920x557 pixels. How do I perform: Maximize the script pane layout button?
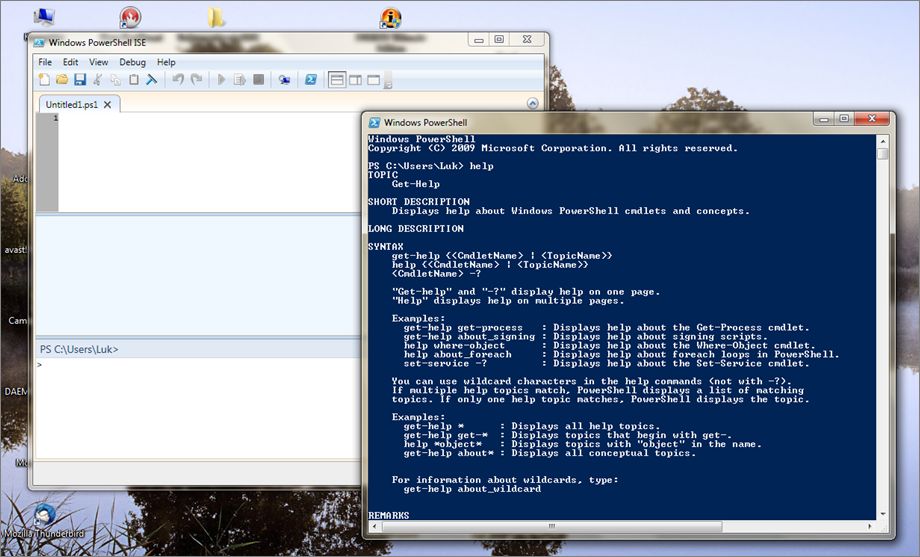(x=374, y=80)
